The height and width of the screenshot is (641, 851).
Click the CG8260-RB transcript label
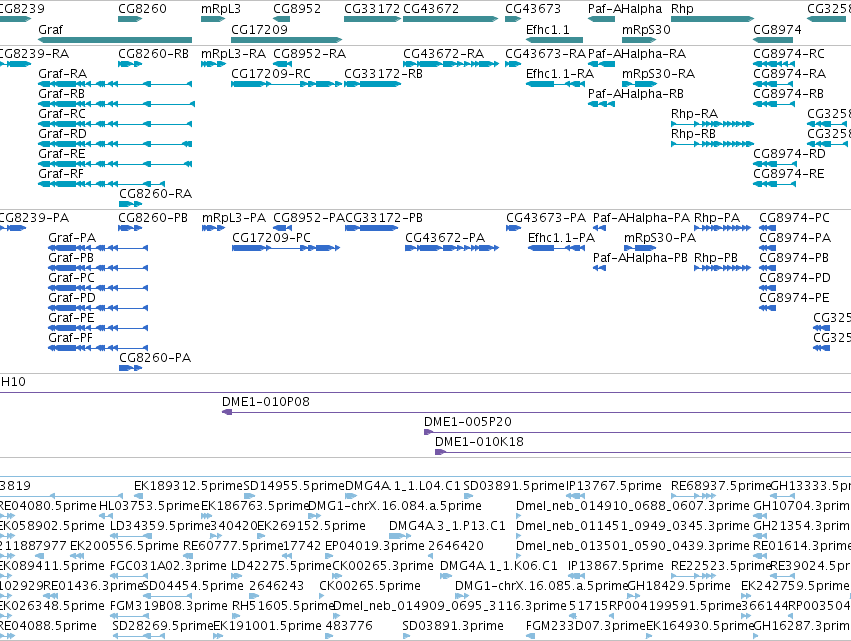click(x=154, y=54)
